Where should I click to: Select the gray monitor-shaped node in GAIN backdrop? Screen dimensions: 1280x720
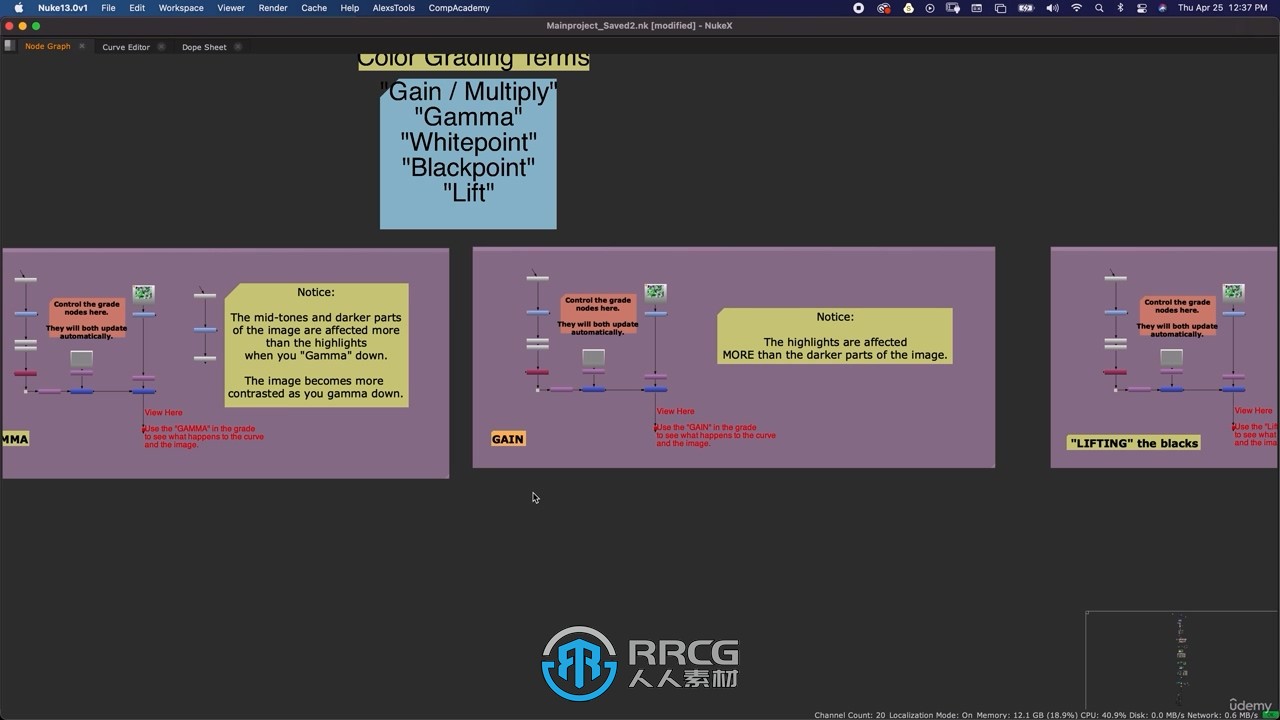[593, 357]
